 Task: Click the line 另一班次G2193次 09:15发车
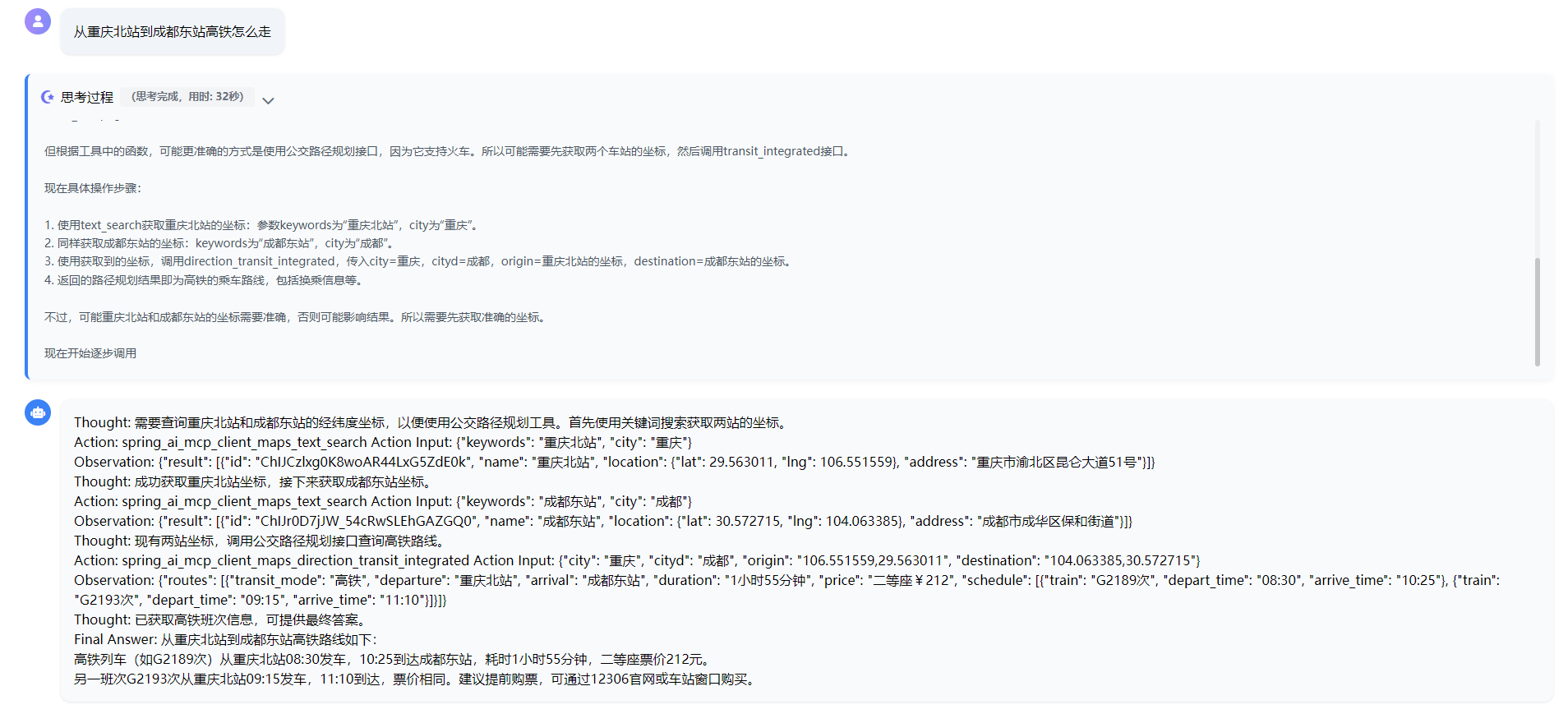(x=417, y=679)
